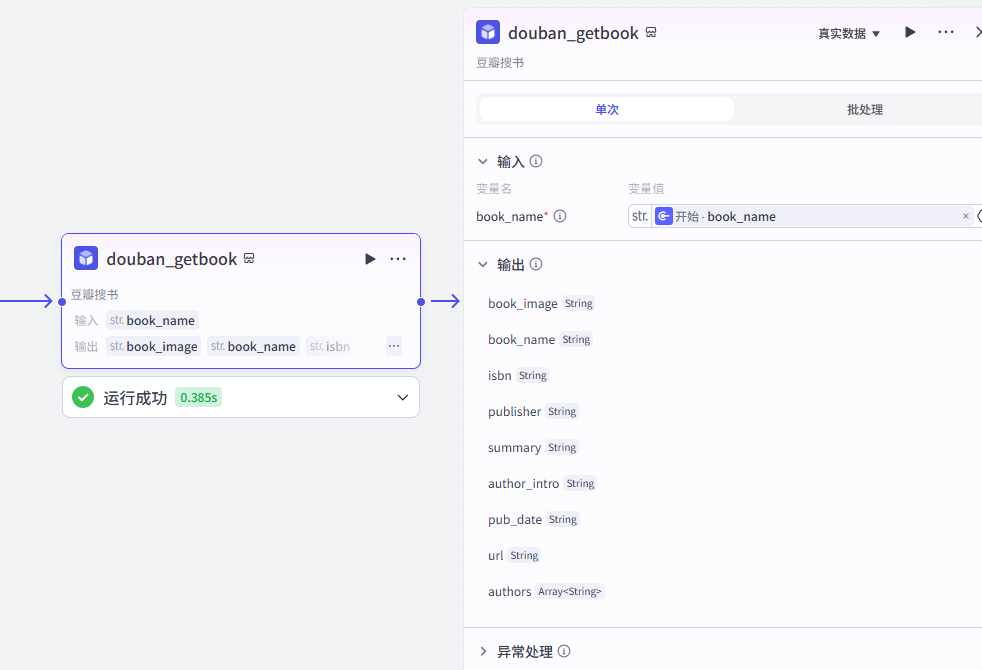Show info tooltip for book_name parameter
The width and height of the screenshot is (982, 670).
[561, 216]
